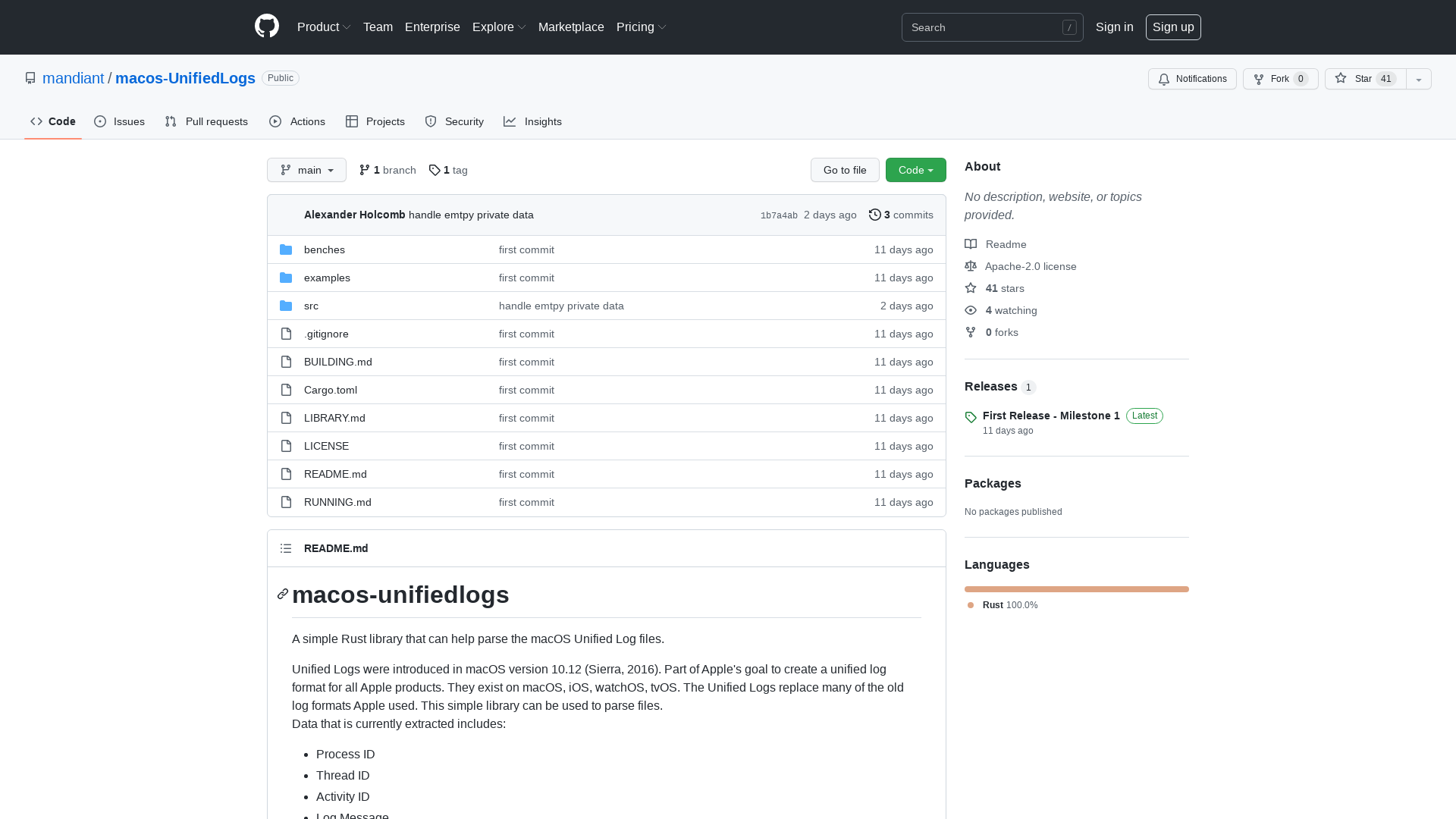The height and width of the screenshot is (819, 1456).
Task: Click the Rust 100.0% language bar
Action: tap(1076, 589)
